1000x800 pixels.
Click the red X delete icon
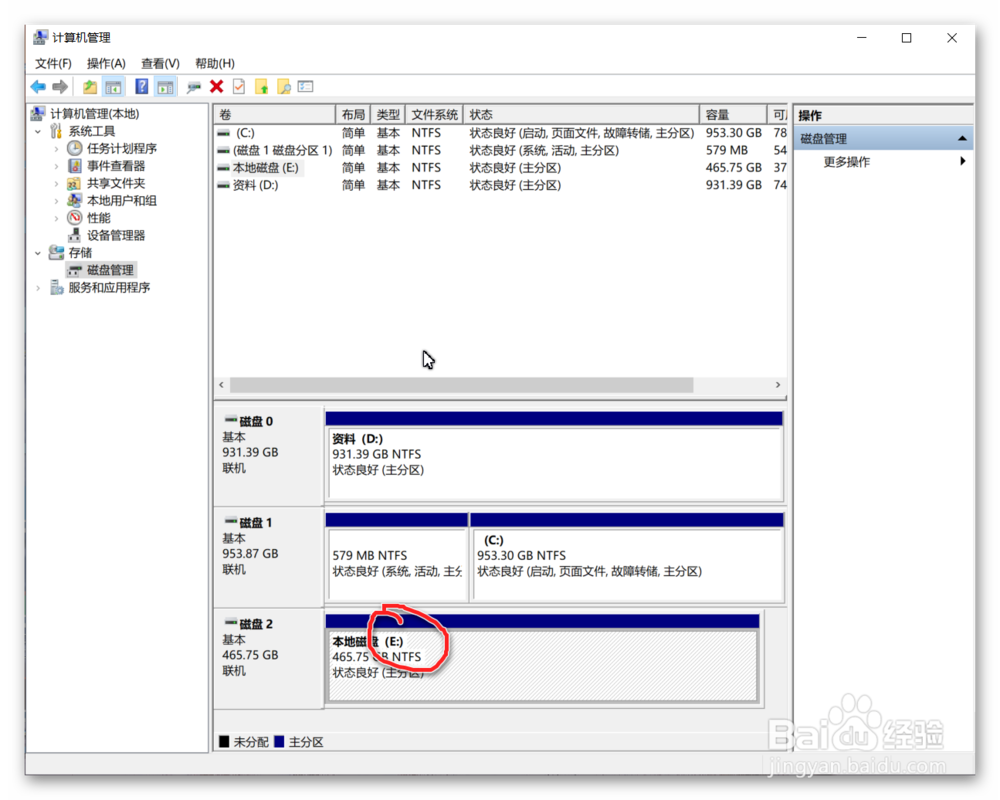click(x=217, y=87)
